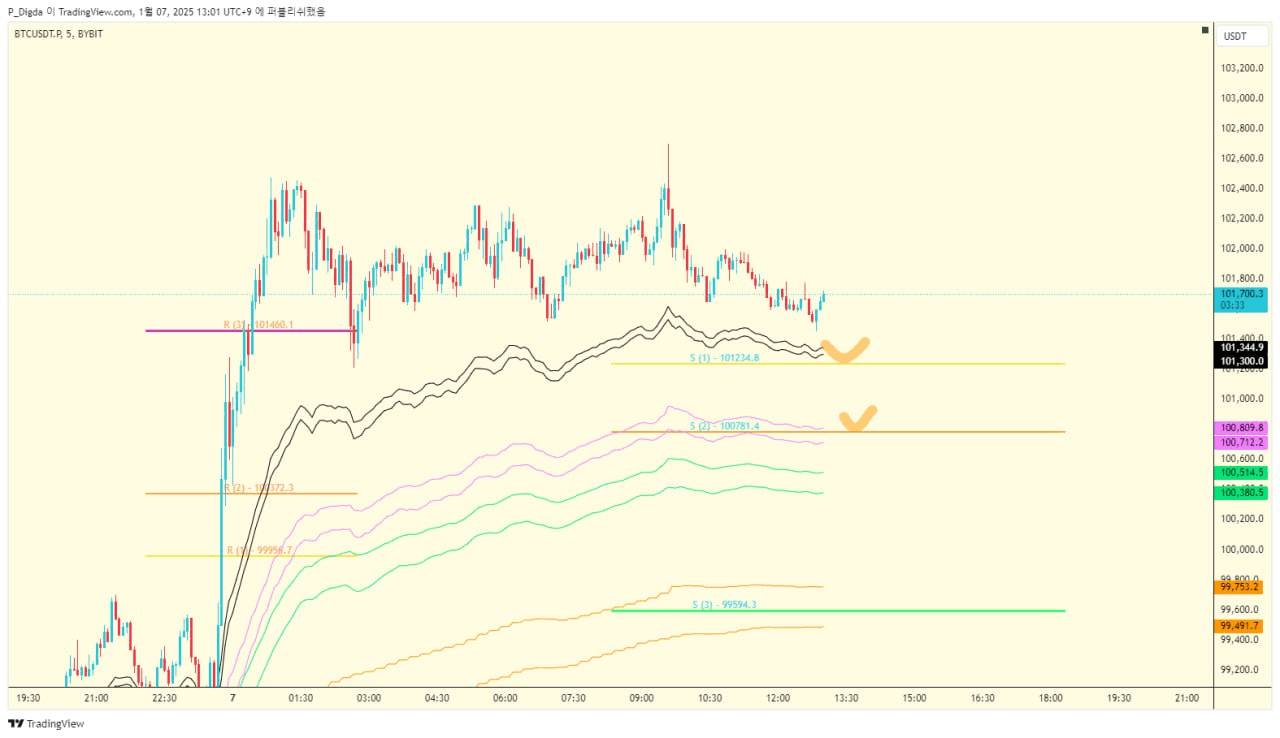Click the 102,000.0 price scale value
1280x738 pixels.
click(1241, 248)
